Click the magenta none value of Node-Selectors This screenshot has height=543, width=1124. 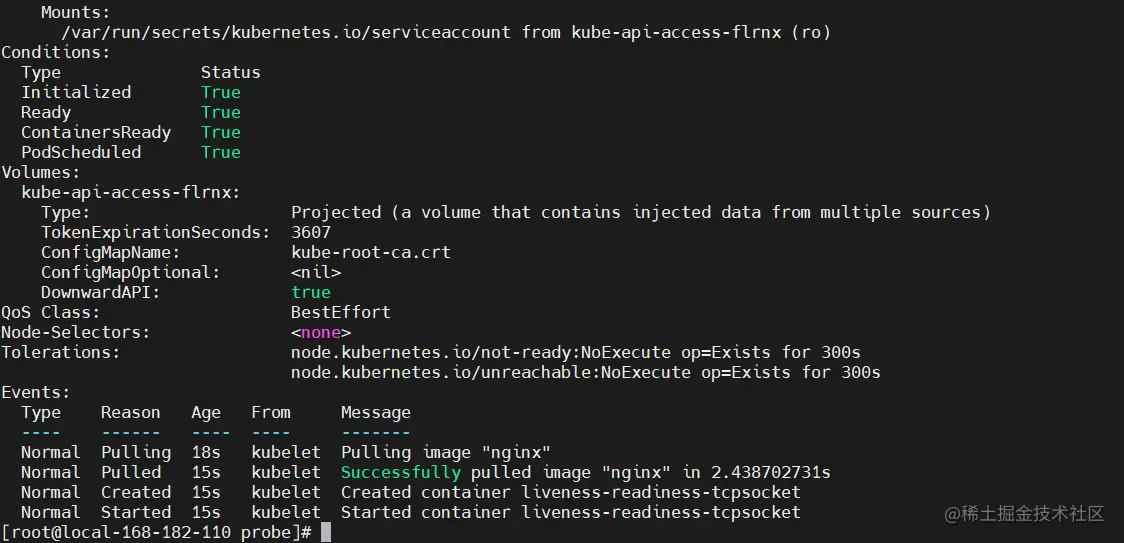click(x=321, y=333)
